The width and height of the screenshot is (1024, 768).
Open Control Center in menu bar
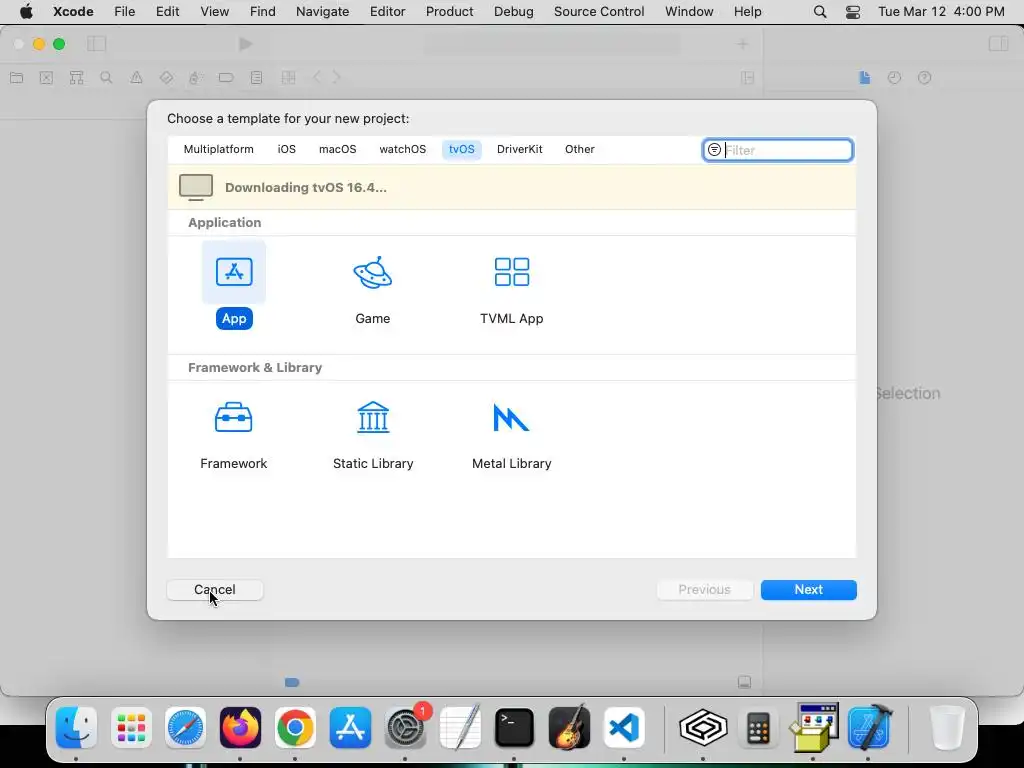(x=853, y=12)
